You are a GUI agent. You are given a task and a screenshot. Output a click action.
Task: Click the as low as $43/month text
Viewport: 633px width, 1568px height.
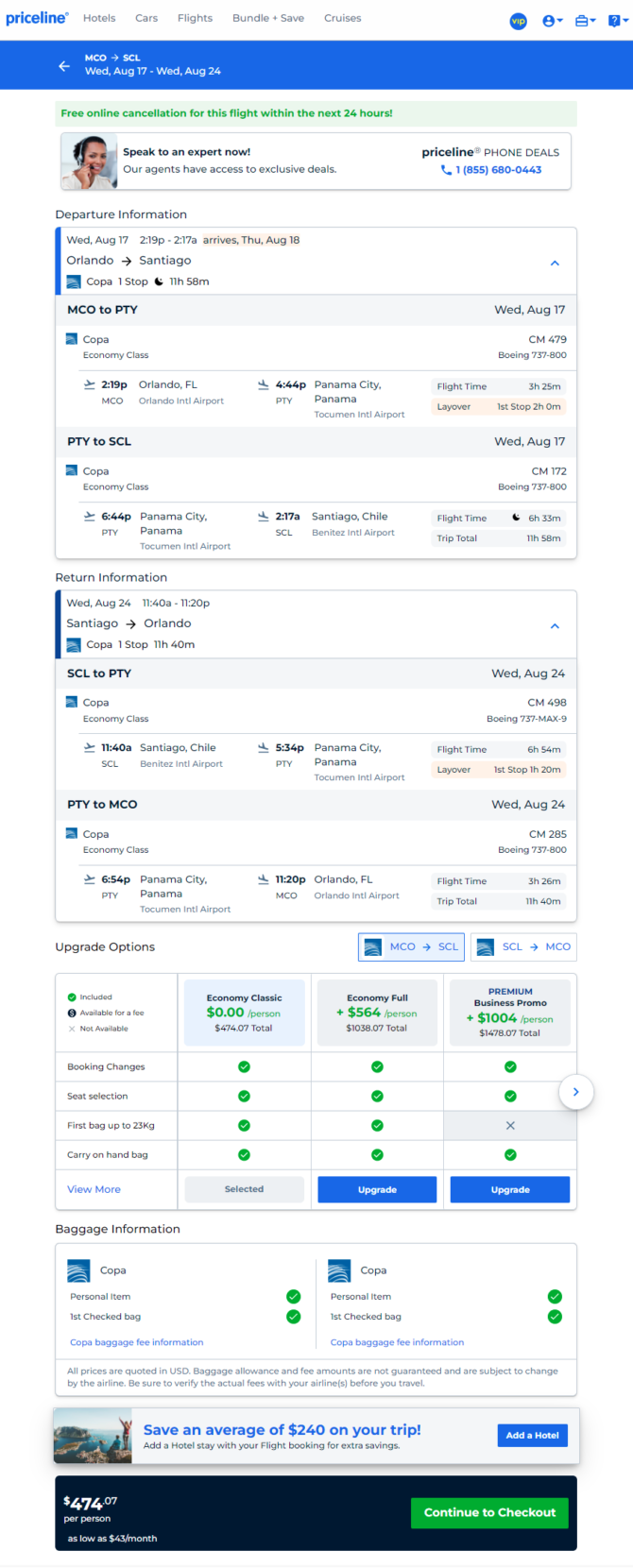[112, 1539]
